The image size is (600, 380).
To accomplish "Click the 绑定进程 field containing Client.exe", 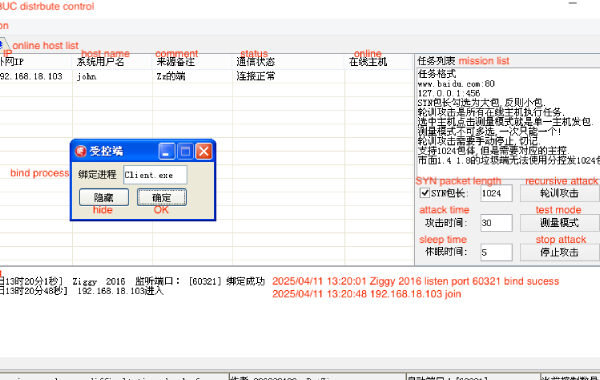I will [x=155, y=175].
